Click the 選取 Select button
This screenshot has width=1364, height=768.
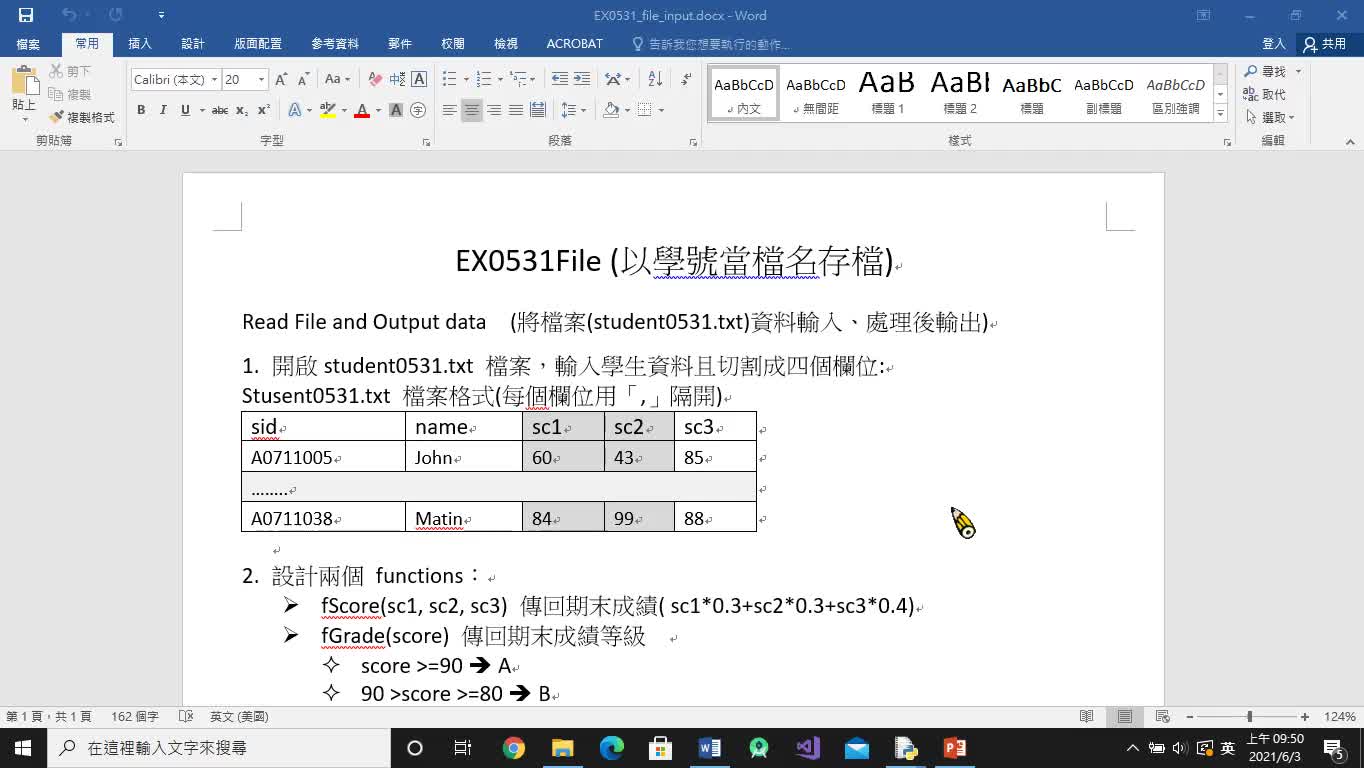click(1270, 117)
